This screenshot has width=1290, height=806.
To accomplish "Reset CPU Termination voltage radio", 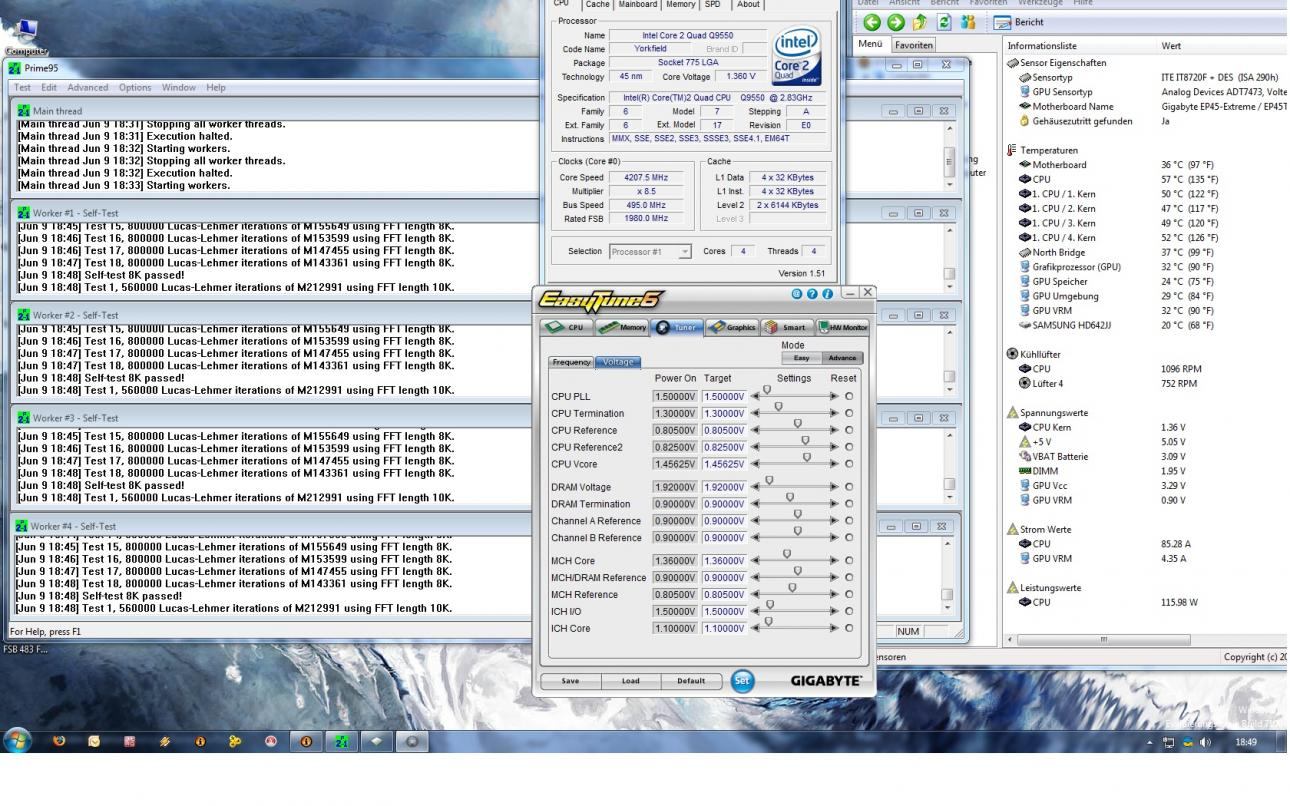I will tap(849, 413).
